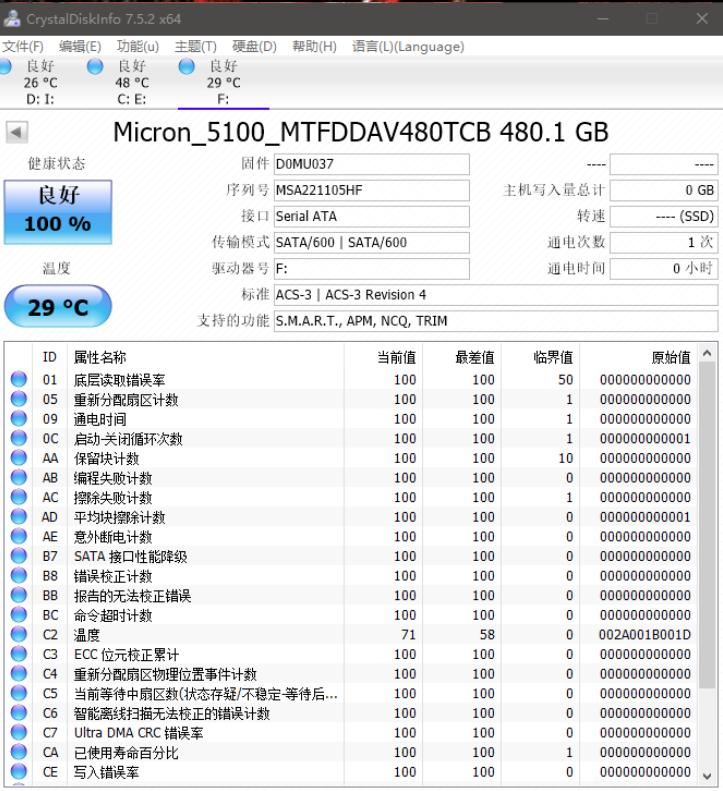Open the 主题(T) menu

tap(195, 46)
